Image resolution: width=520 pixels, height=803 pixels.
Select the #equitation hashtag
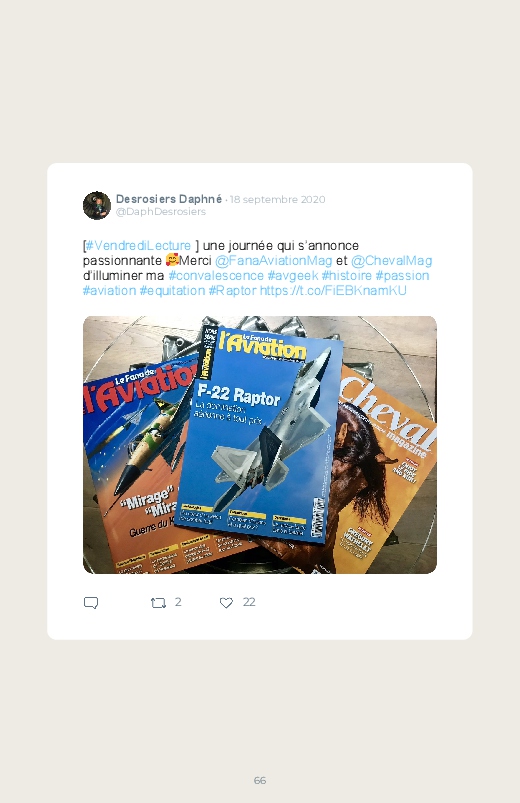click(172, 290)
